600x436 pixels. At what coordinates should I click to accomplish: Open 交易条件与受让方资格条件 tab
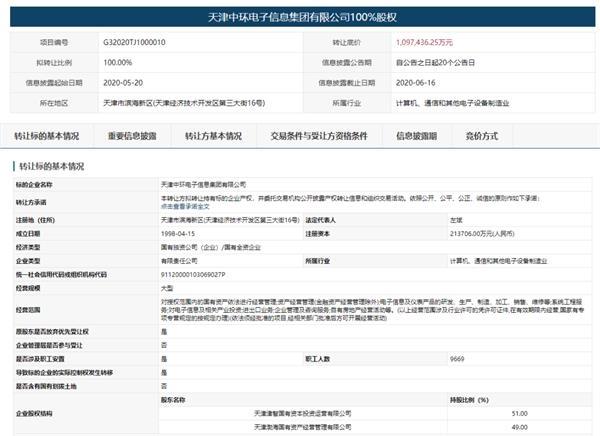click(319, 136)
